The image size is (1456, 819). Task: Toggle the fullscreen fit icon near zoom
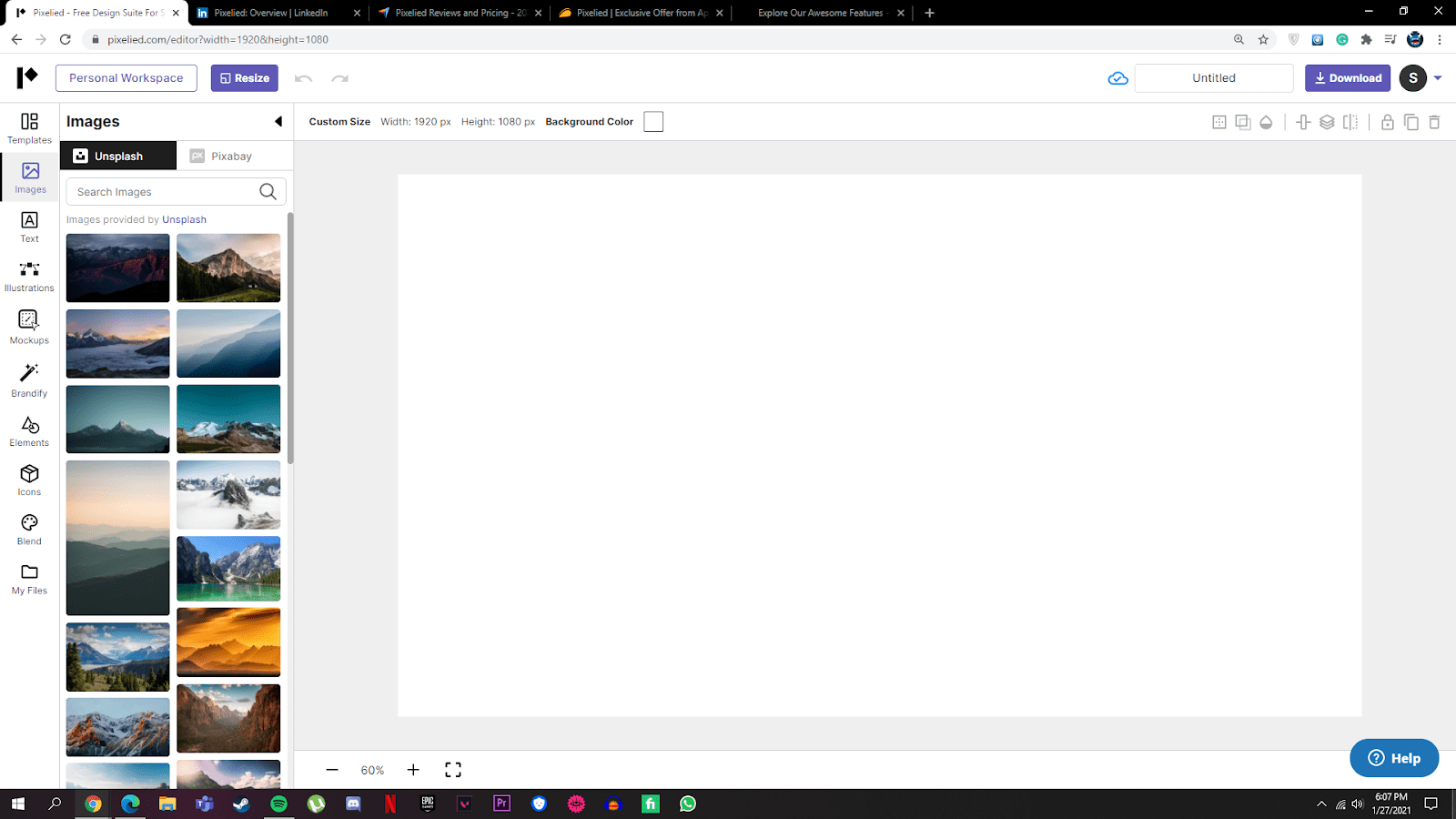[x=453, y=770]
